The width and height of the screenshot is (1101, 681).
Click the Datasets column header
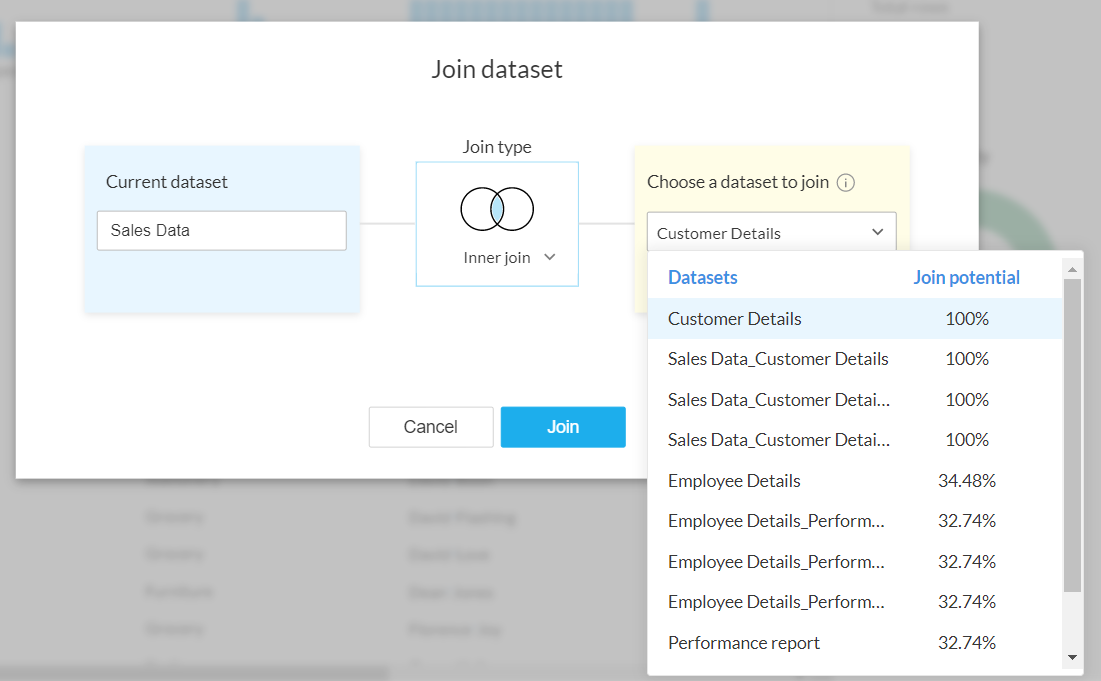tap(703, 278)
